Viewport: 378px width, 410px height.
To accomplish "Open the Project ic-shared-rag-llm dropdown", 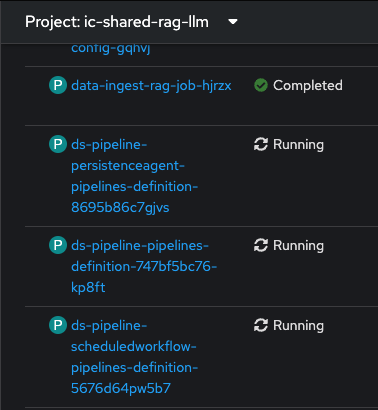I will point(131,22).
